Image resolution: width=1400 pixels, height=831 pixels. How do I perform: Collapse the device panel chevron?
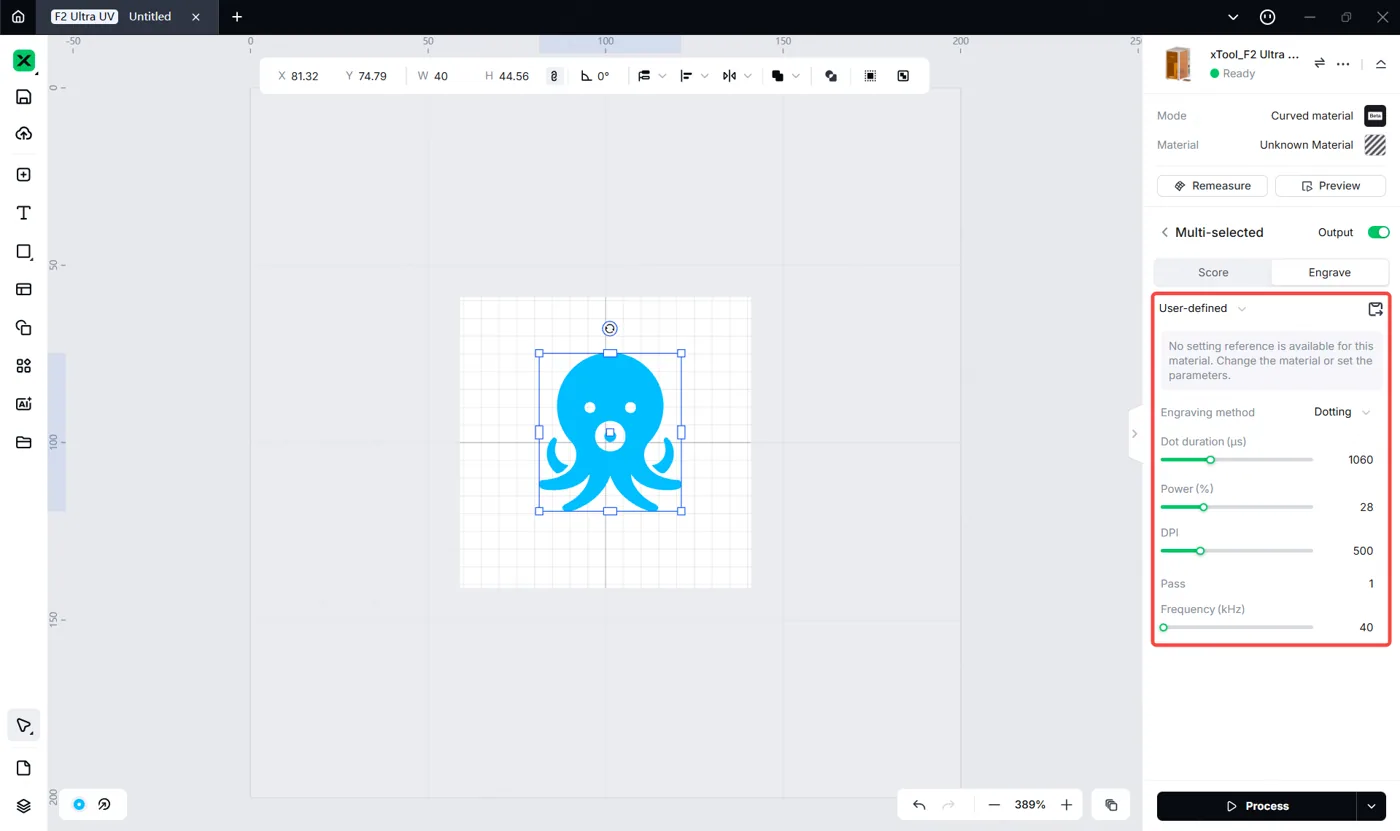pos(1381,63)
